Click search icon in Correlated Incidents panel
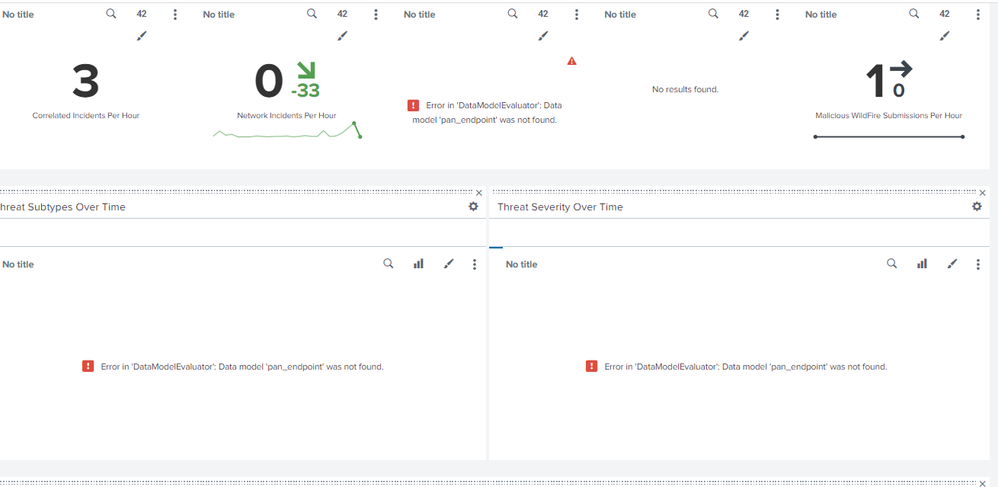 (111, 14)
